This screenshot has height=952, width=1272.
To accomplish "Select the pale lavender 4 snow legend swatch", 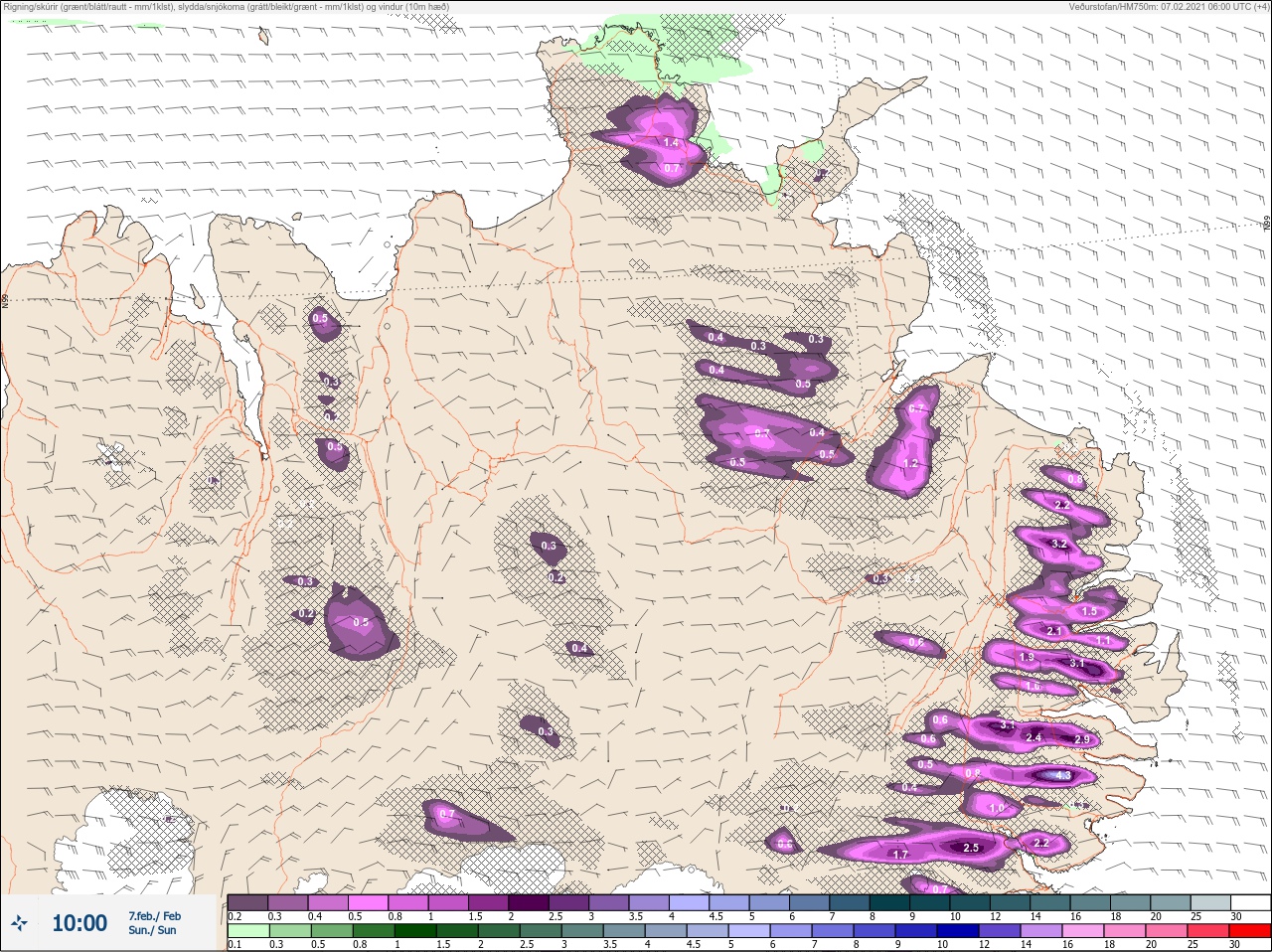I will [690, 902].
